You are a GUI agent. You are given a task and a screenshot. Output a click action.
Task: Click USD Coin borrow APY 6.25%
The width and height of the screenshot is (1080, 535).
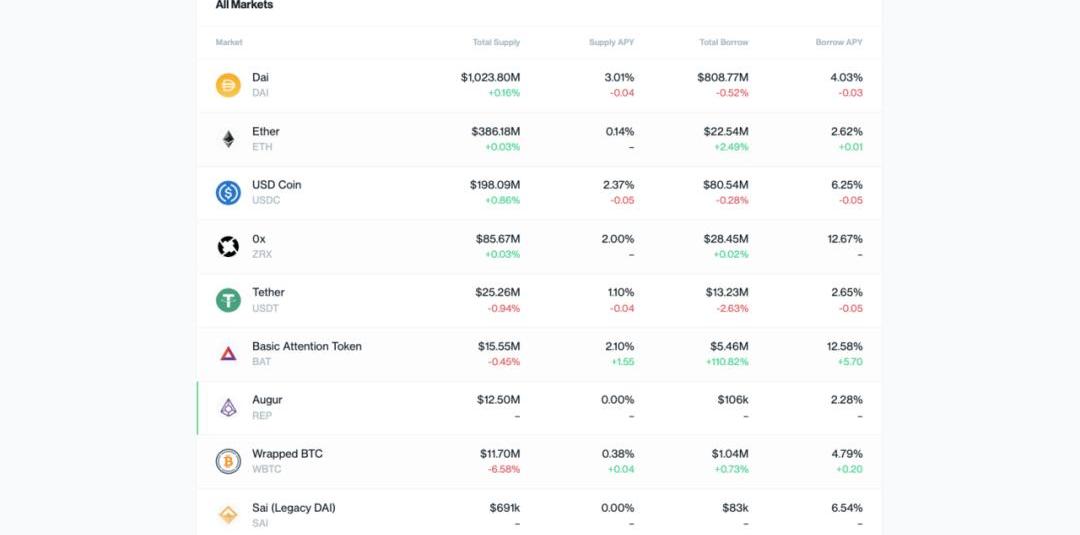coord(847,185)
